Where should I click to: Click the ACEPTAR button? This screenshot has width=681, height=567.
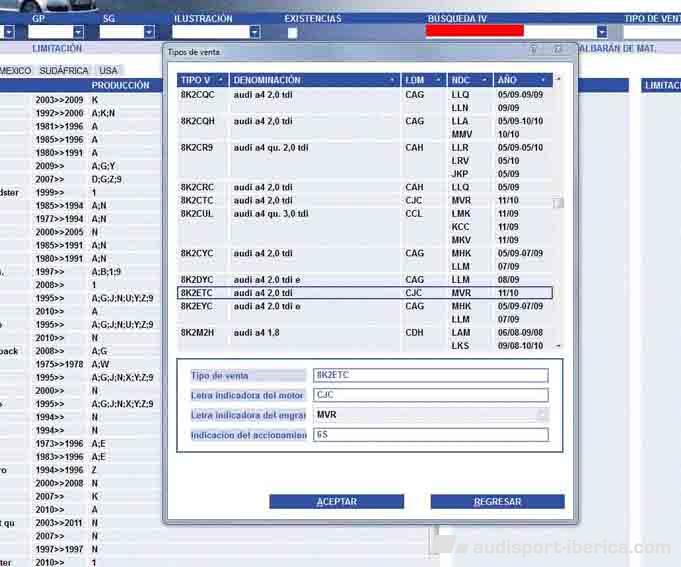pyautogui.click(x=336, y=501)
